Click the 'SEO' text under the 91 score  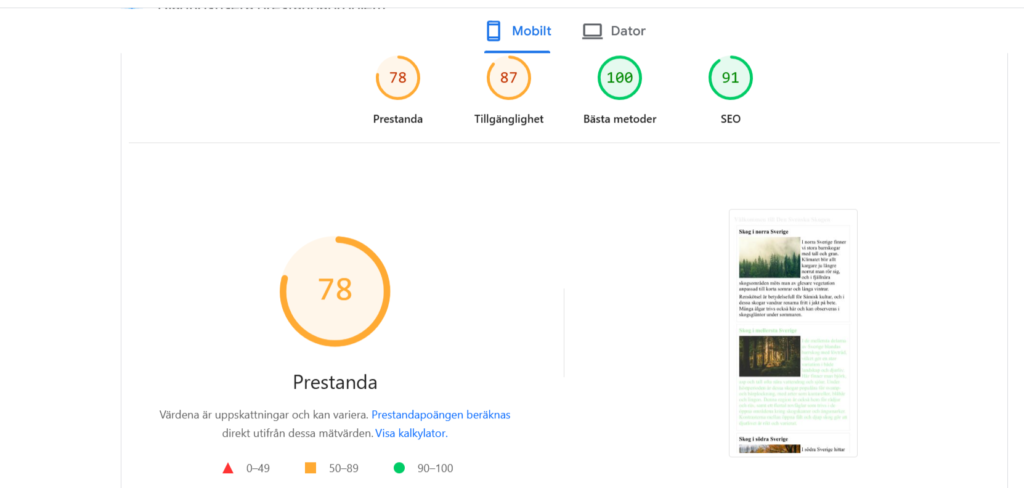731,119
